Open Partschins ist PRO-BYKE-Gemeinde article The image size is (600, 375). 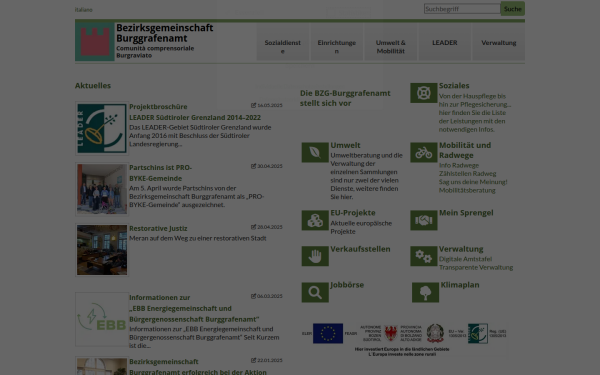point(161,173)
